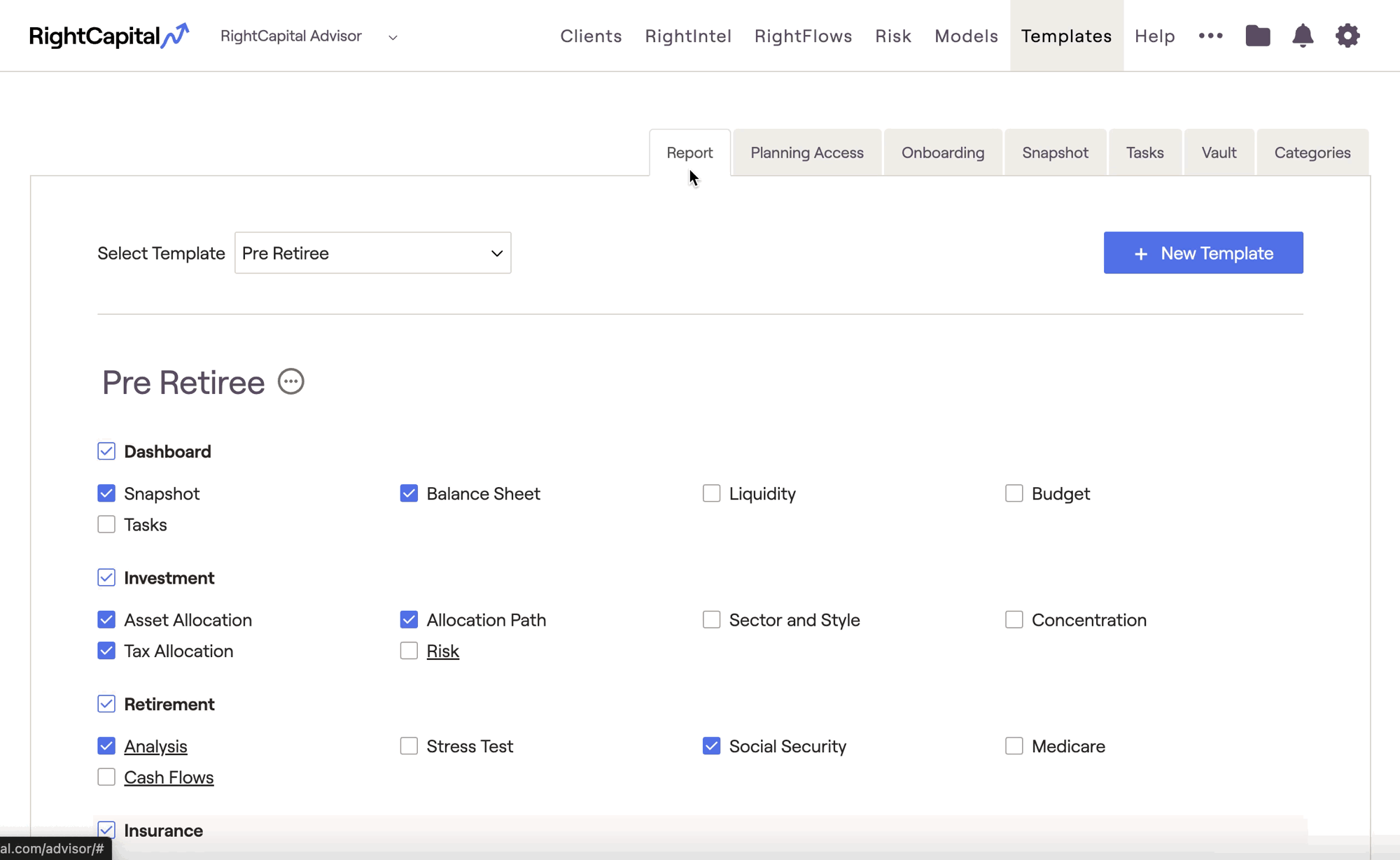Go to Clients menu
Screen dimensions: 1400x860
pyautogui.click(x=591, y=36)
